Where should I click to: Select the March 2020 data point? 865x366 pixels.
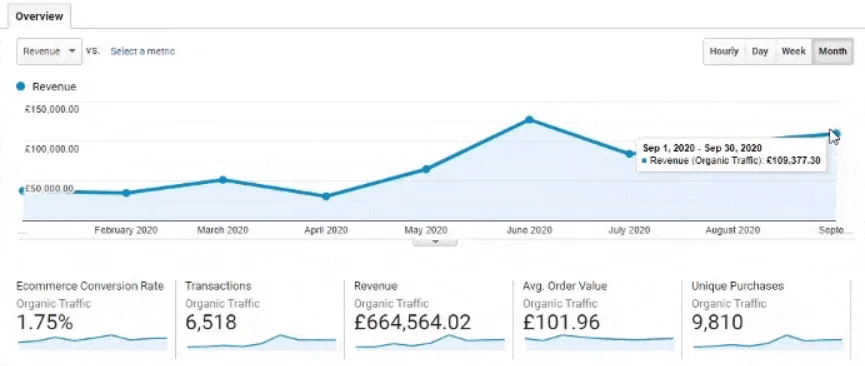point(223,179)
